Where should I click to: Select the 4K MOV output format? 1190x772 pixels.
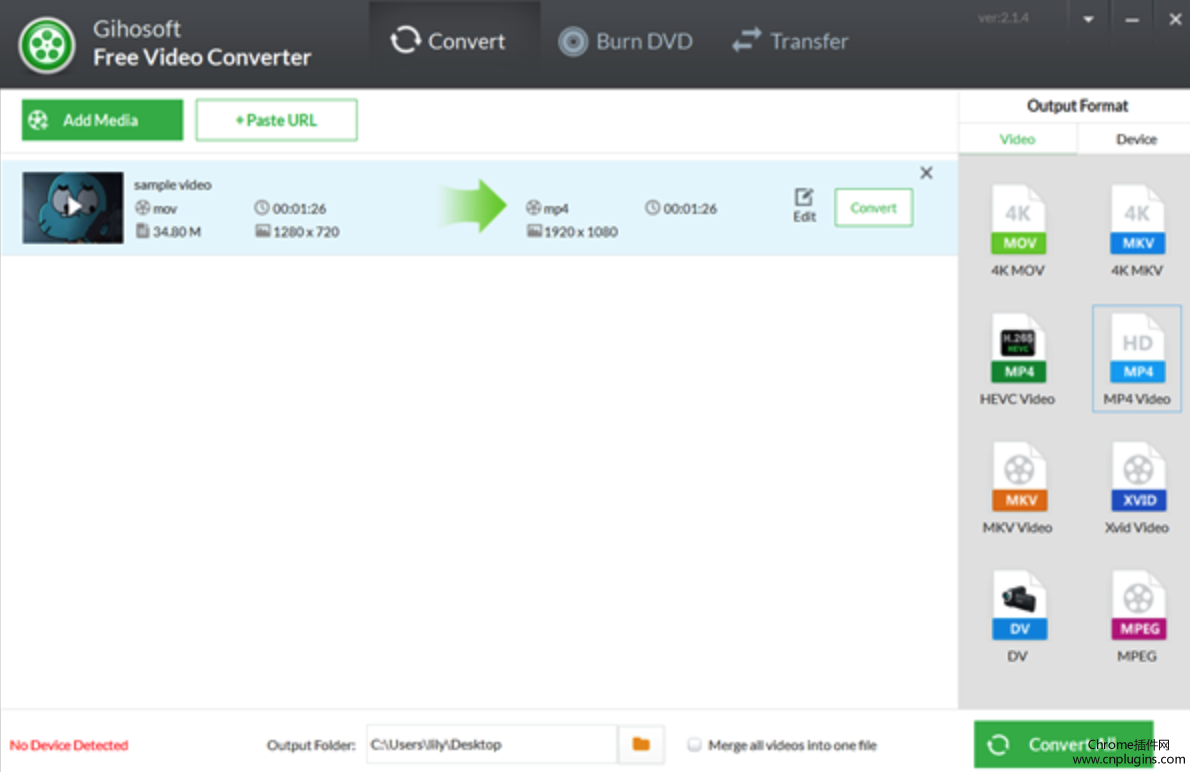pos(1018,230)
